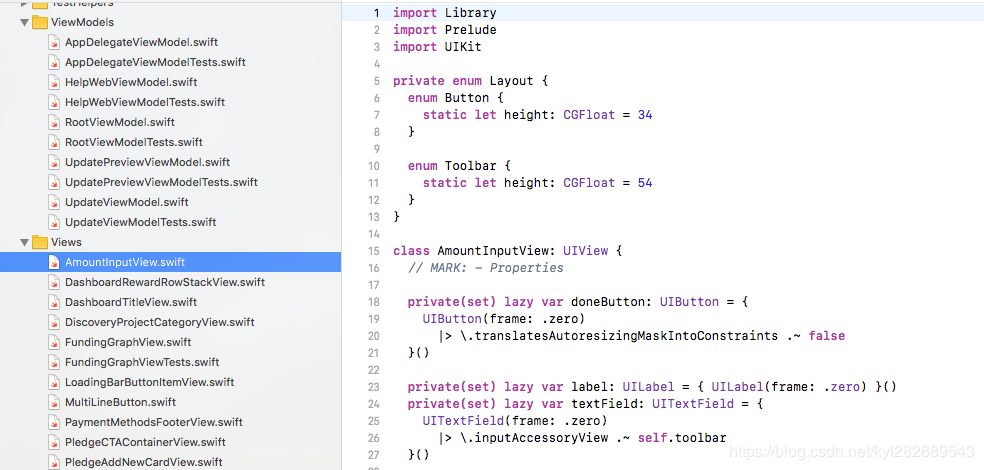The image size is (984, 470).
Task: Click Swift file icon of AppDelegateViewModelTests.swift
Action: 55,62
